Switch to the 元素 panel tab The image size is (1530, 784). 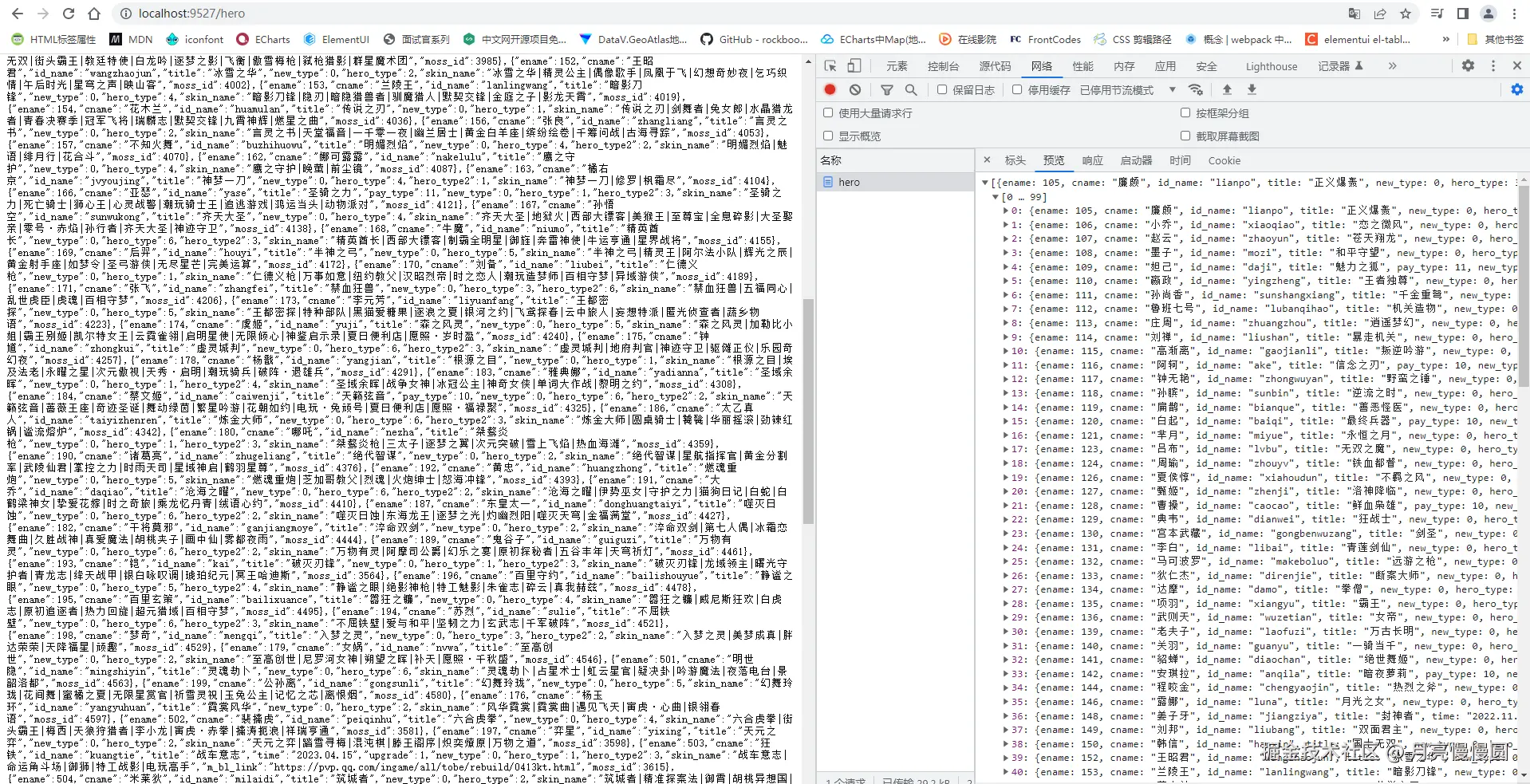pos(897,66)
